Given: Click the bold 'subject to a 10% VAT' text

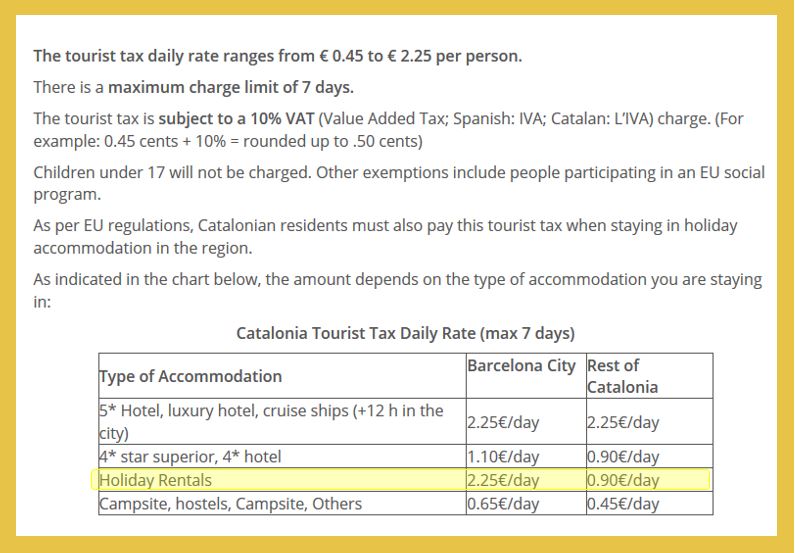Looking at the screenshot, I should 236,119.
